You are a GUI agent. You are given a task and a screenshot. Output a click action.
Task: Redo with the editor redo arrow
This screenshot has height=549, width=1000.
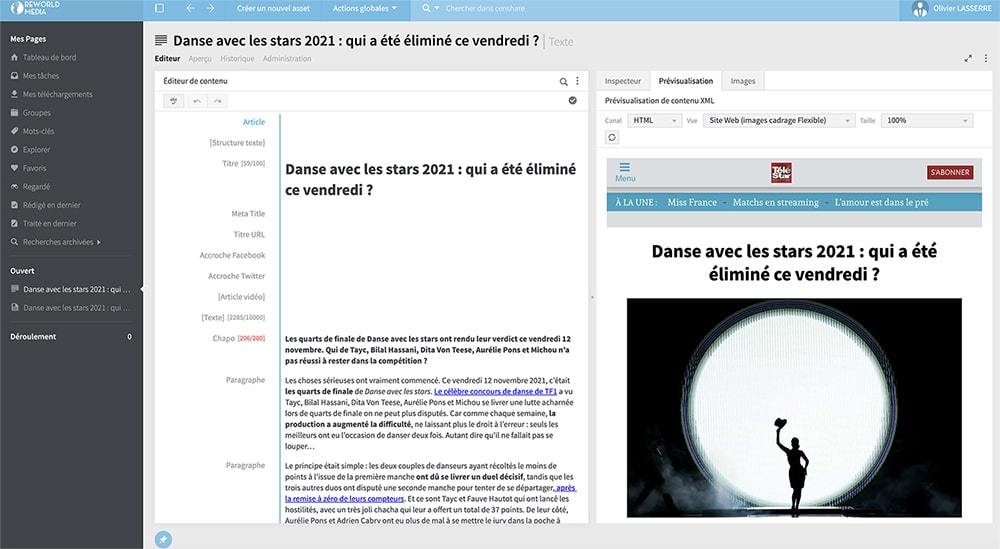click(x=217, y=101)
